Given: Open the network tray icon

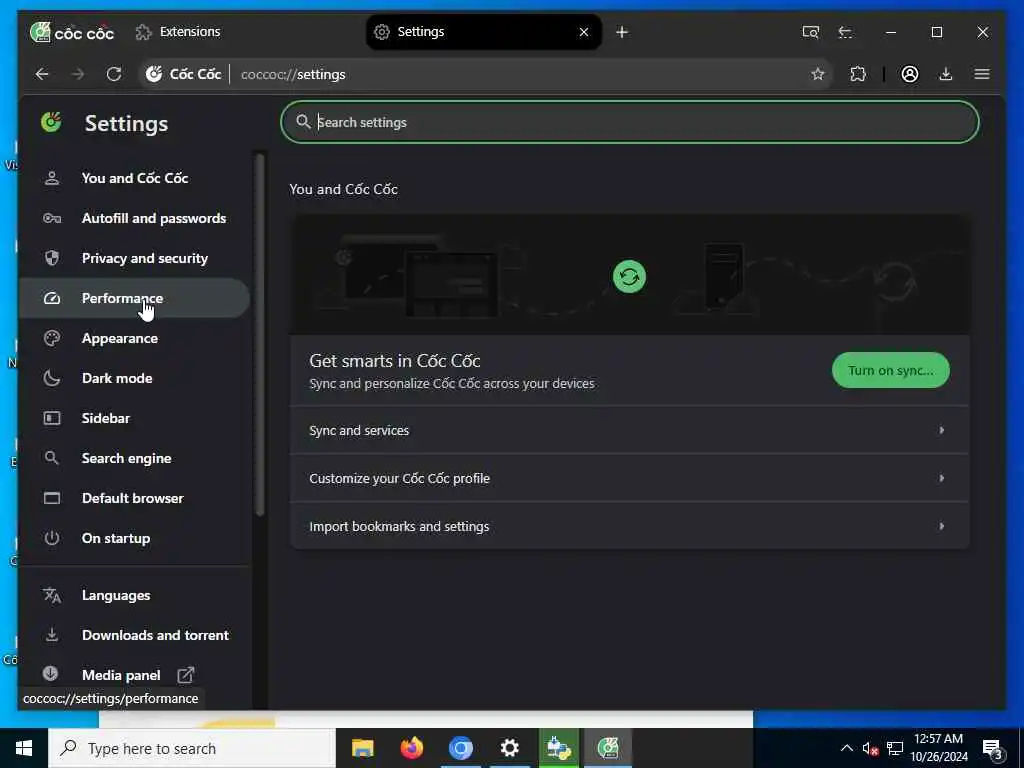Looking at the screenshot, I should [895, 748].
